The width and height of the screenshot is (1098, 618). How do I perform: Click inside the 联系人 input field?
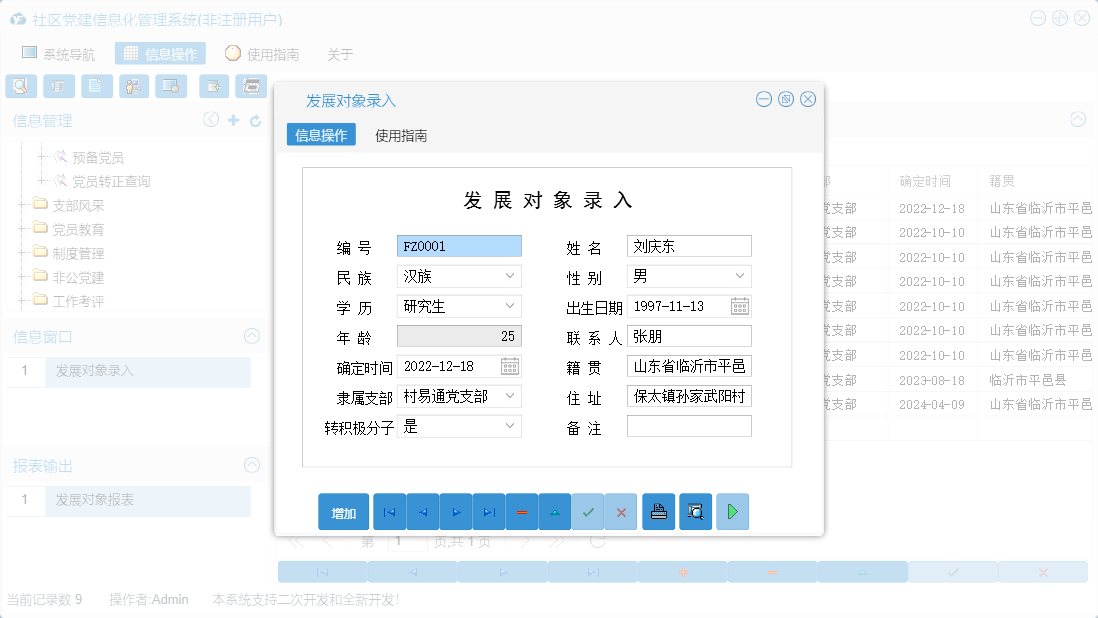pos(688,336)
